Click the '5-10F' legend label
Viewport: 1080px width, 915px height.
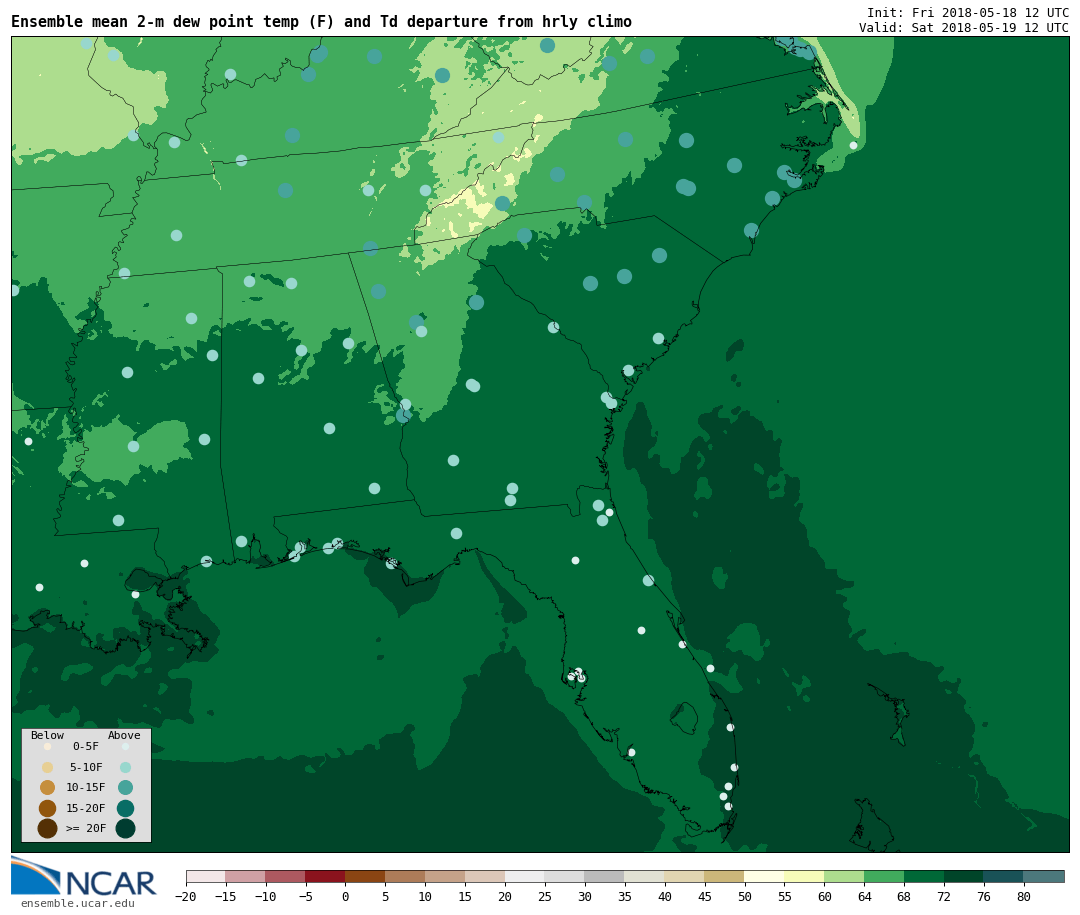point(86,767)
